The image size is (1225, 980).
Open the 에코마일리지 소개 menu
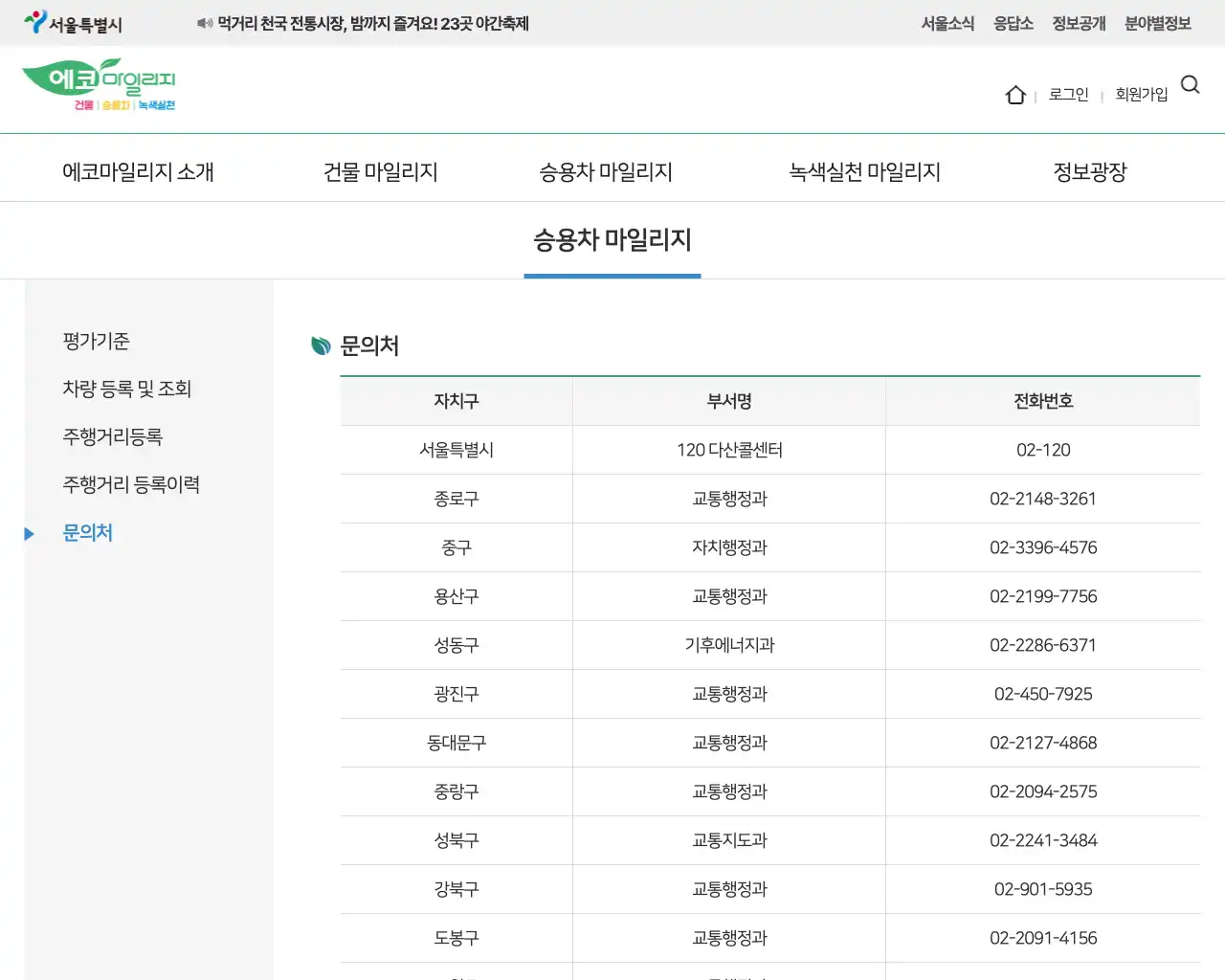point(138,172)
